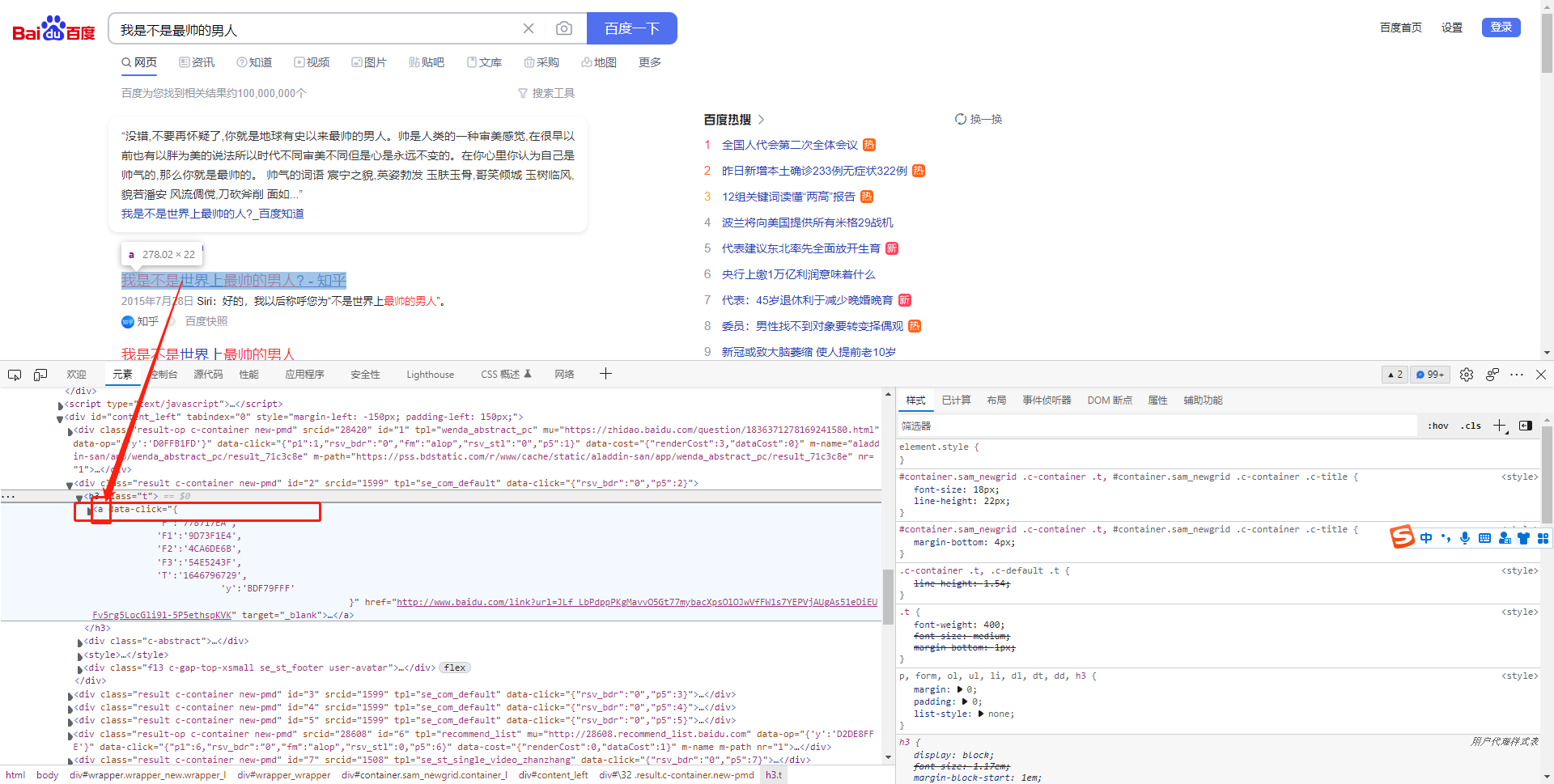Toggle the .cls class editor button
The height and width of the screenshot is (784, 1554).
click(1471, 426)
